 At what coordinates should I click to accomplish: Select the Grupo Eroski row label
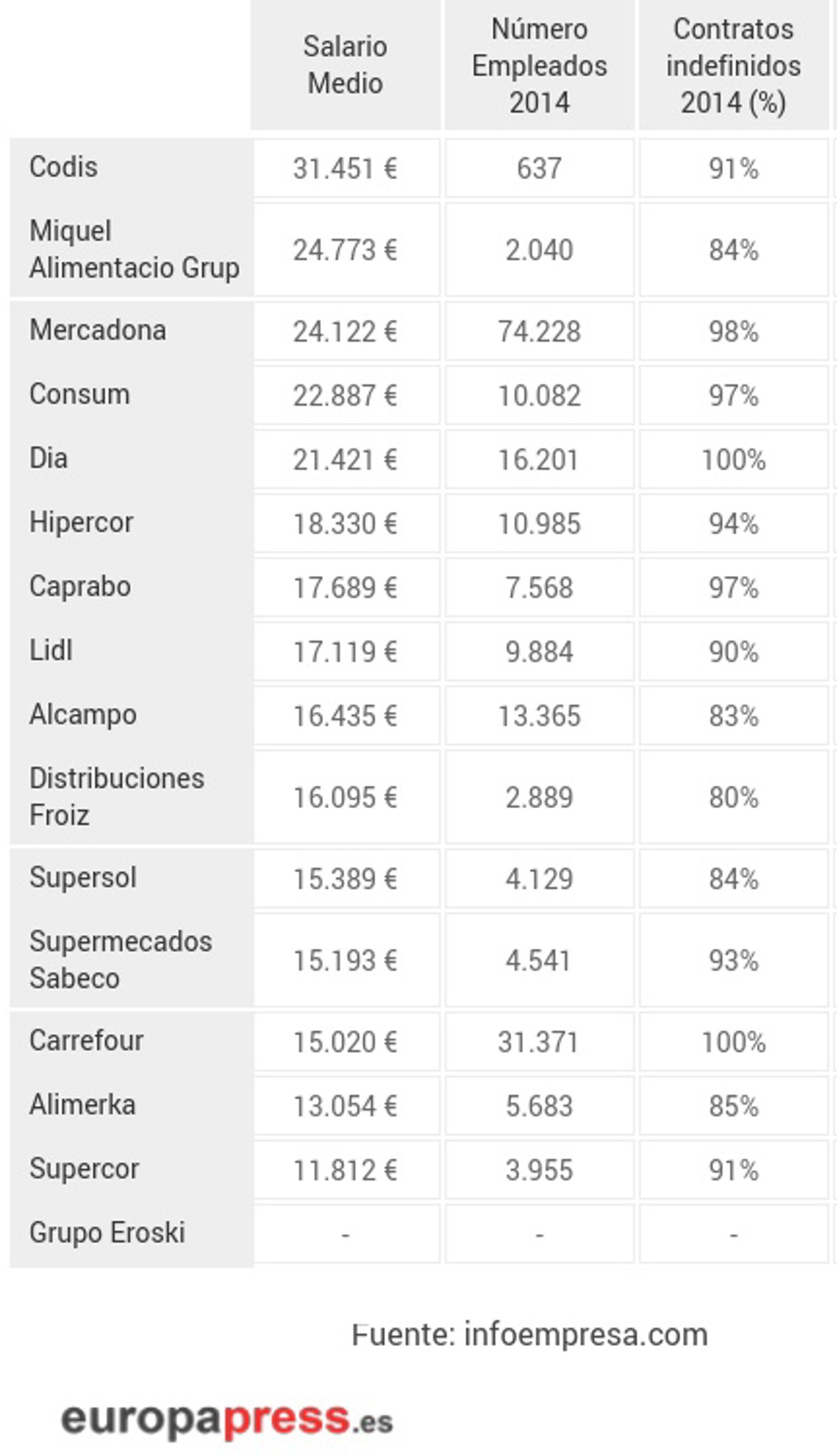(x=107, y=1233)
